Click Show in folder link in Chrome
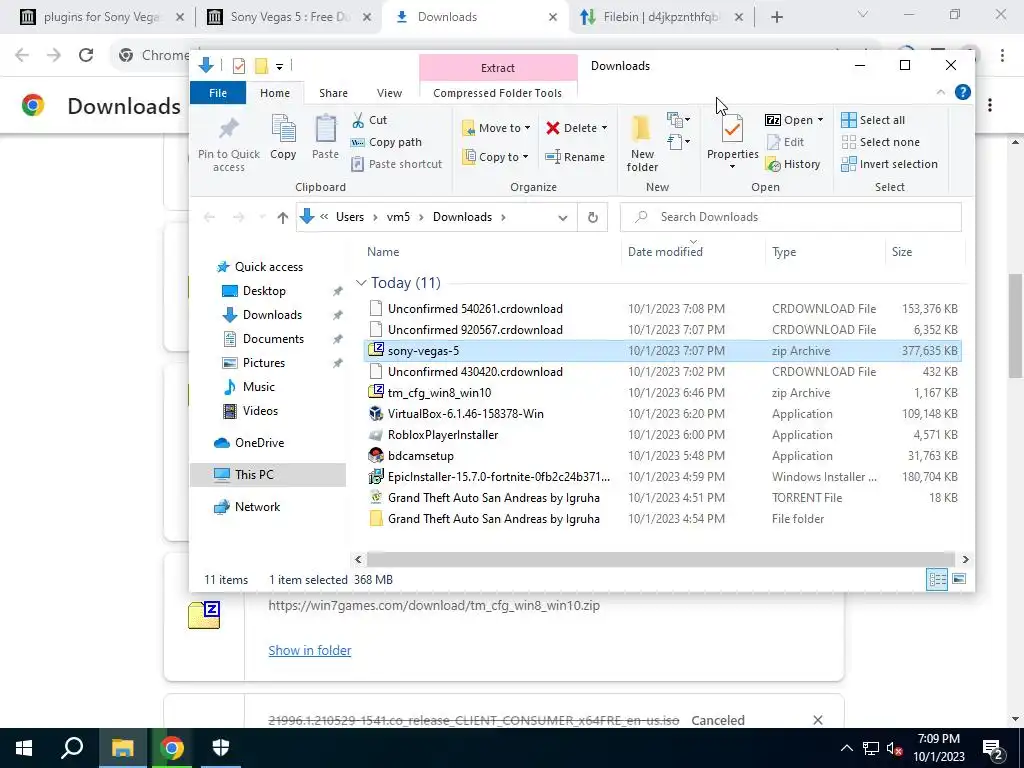 click(310, 650)
